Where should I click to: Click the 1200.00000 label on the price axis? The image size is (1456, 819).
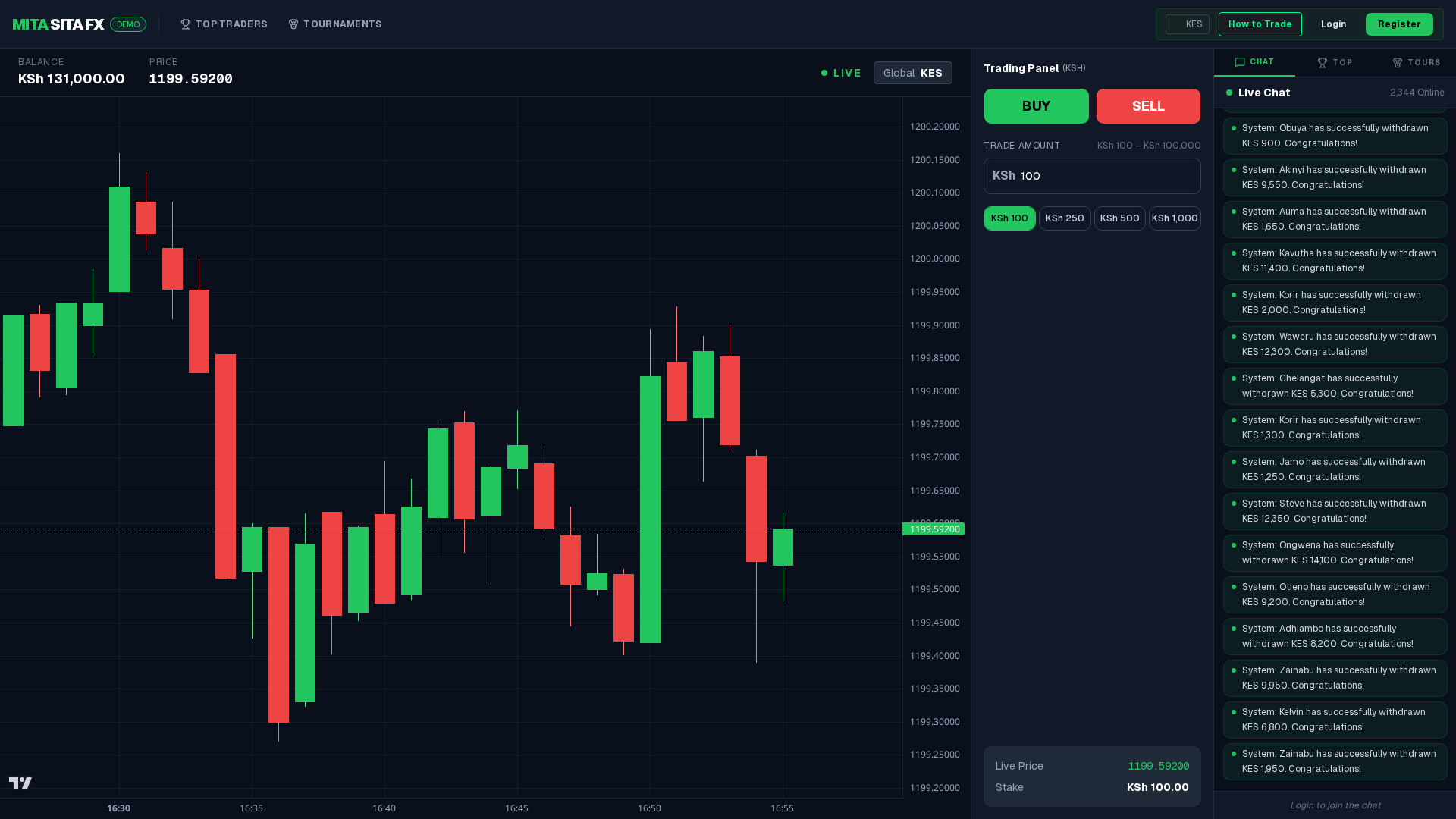[935, 259]
